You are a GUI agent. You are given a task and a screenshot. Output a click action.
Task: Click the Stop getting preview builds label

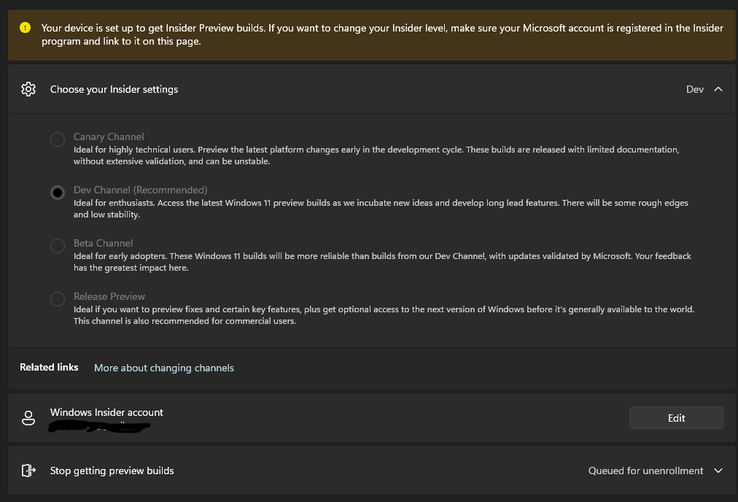112,471
